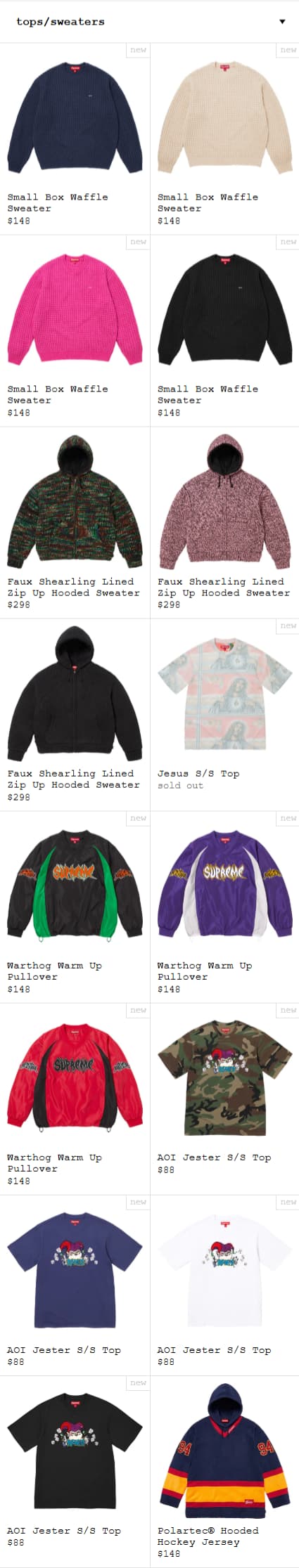The width and height of the screenshot is (299, 1568).
Task: View the black Small Box Waffle Sweater
Action: 224,309
